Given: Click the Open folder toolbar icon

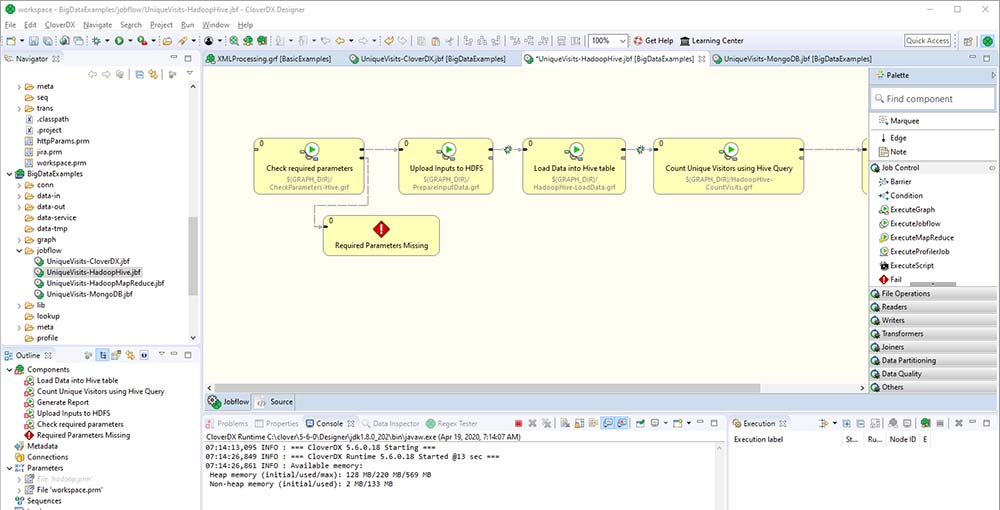Looking at the screenshot, I should (x=167, y=41).
